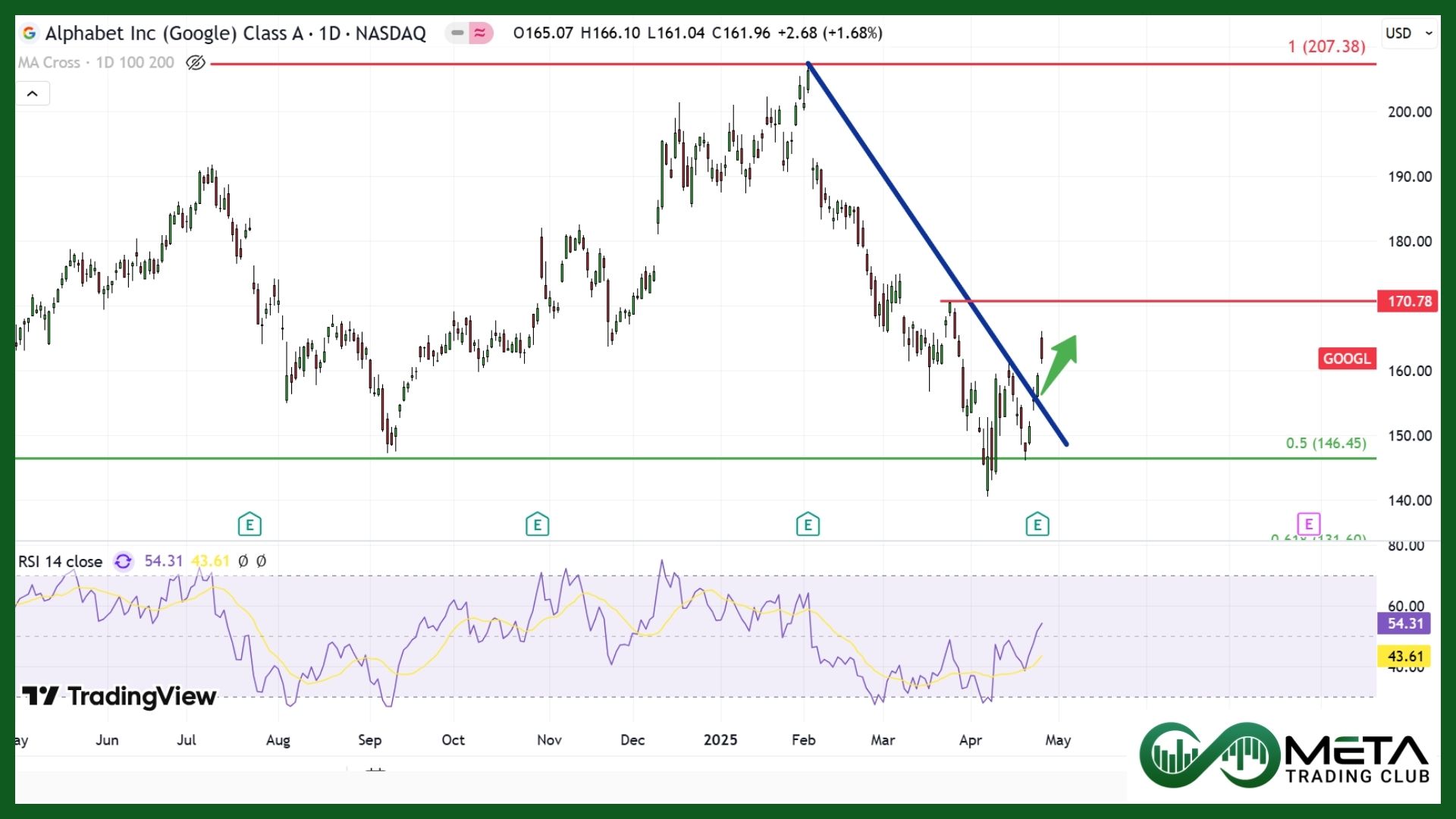Select the RSI 14 close legend label

pyautogui.click(x=61, y=562)
